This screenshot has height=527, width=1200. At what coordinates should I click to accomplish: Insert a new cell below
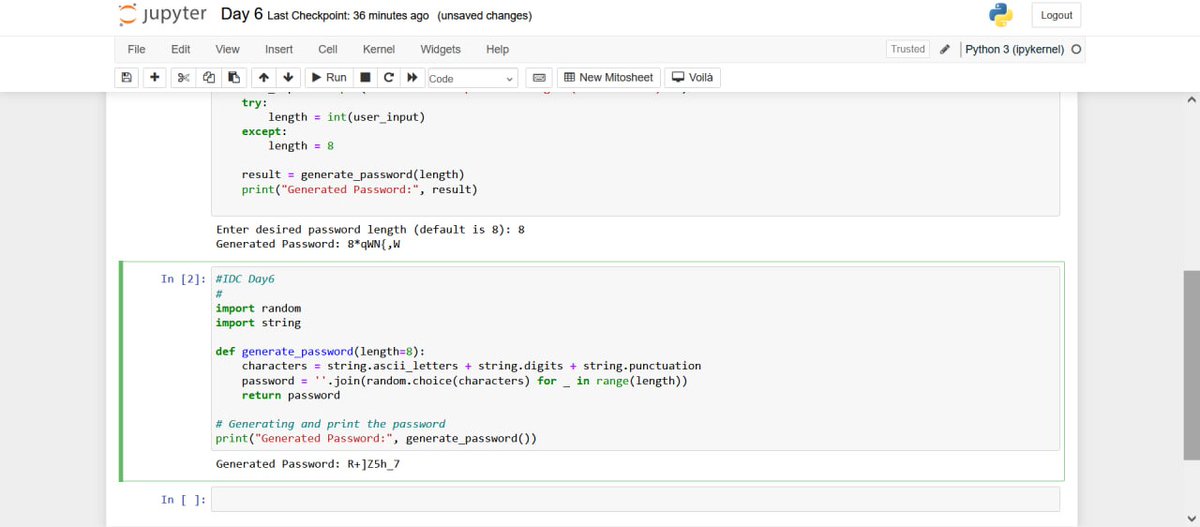(x=155, y=77)
